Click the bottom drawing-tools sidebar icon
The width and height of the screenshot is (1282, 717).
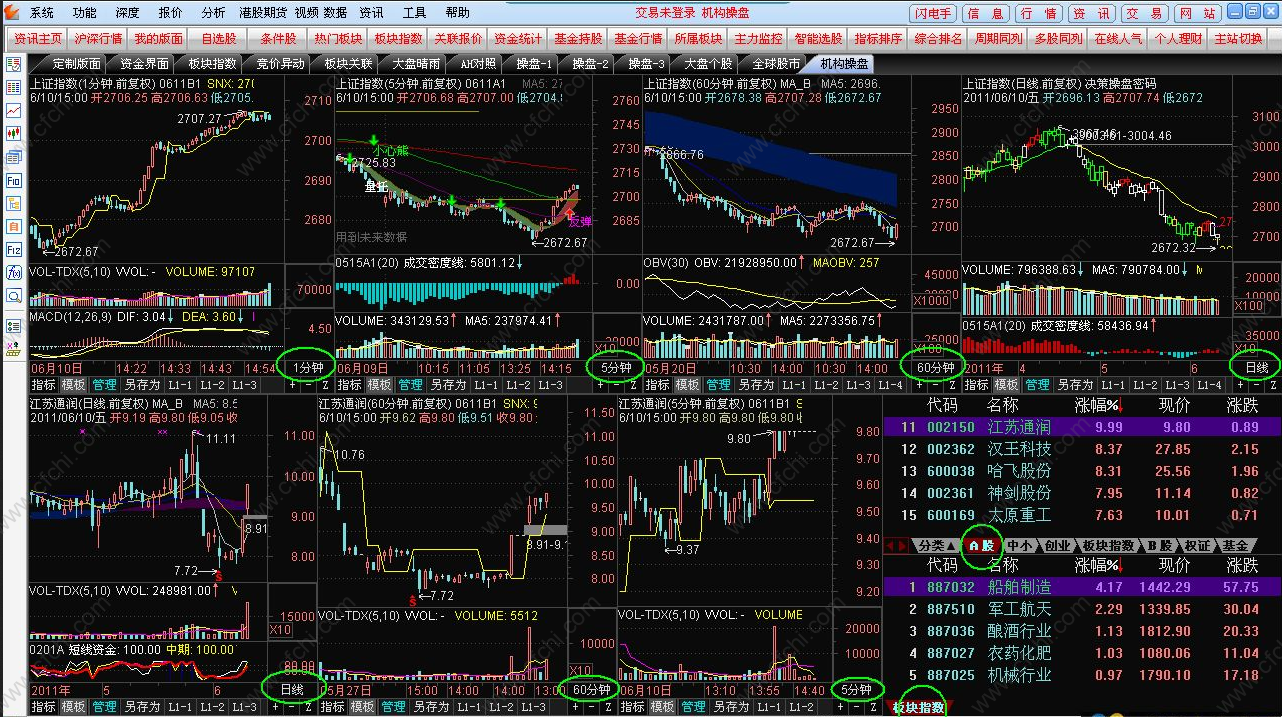coord(14,349)
